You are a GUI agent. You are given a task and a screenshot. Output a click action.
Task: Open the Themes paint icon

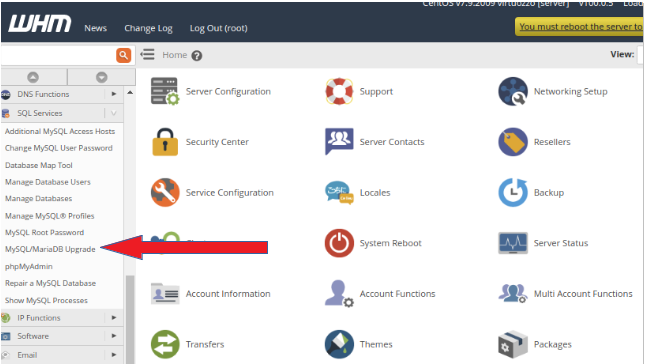point(339,344)
